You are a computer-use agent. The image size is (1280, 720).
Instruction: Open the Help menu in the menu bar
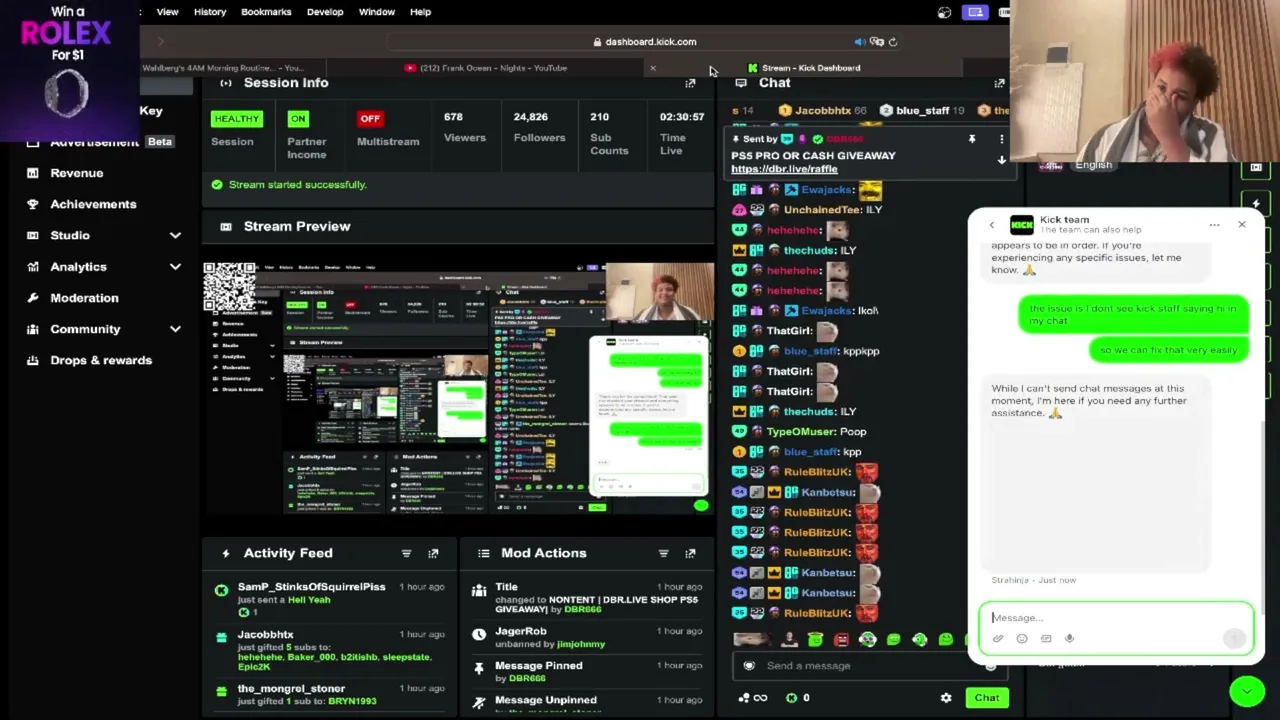tap(420, 12)
